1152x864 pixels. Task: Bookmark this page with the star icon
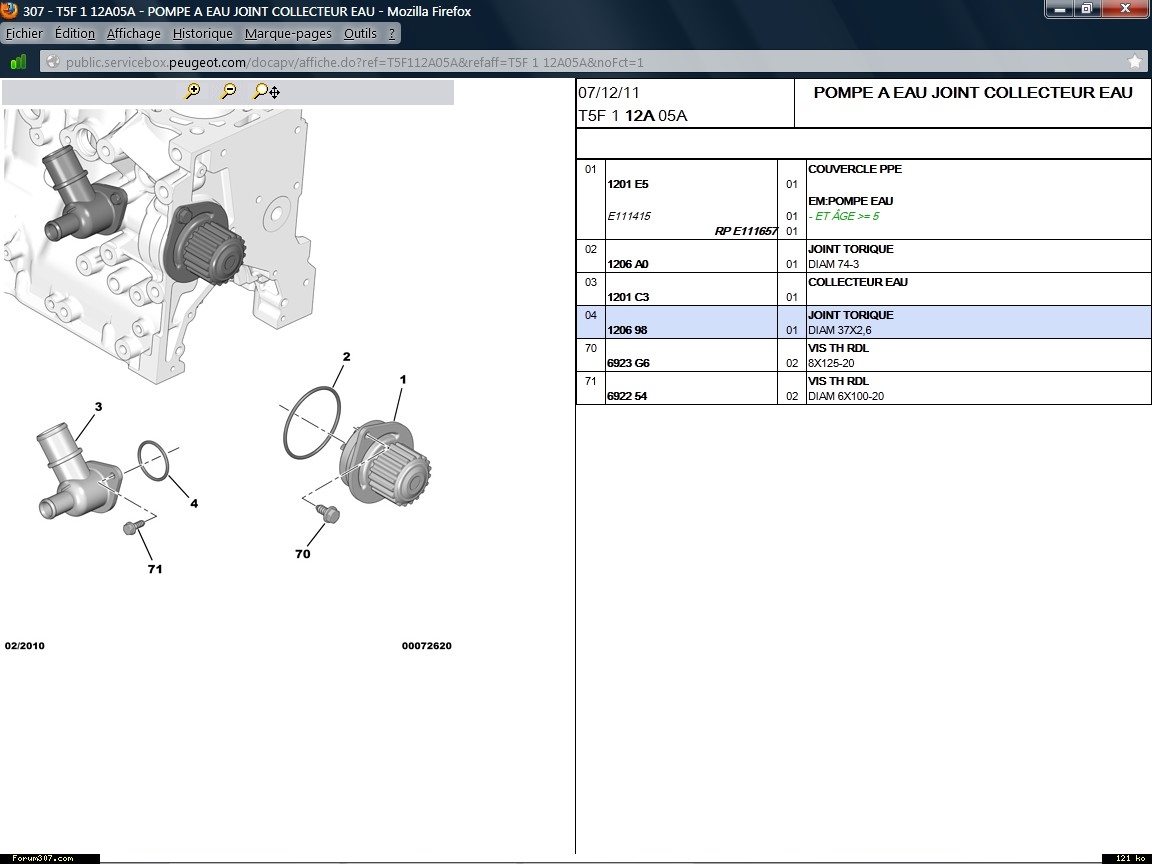click(x=1135, y=62)
